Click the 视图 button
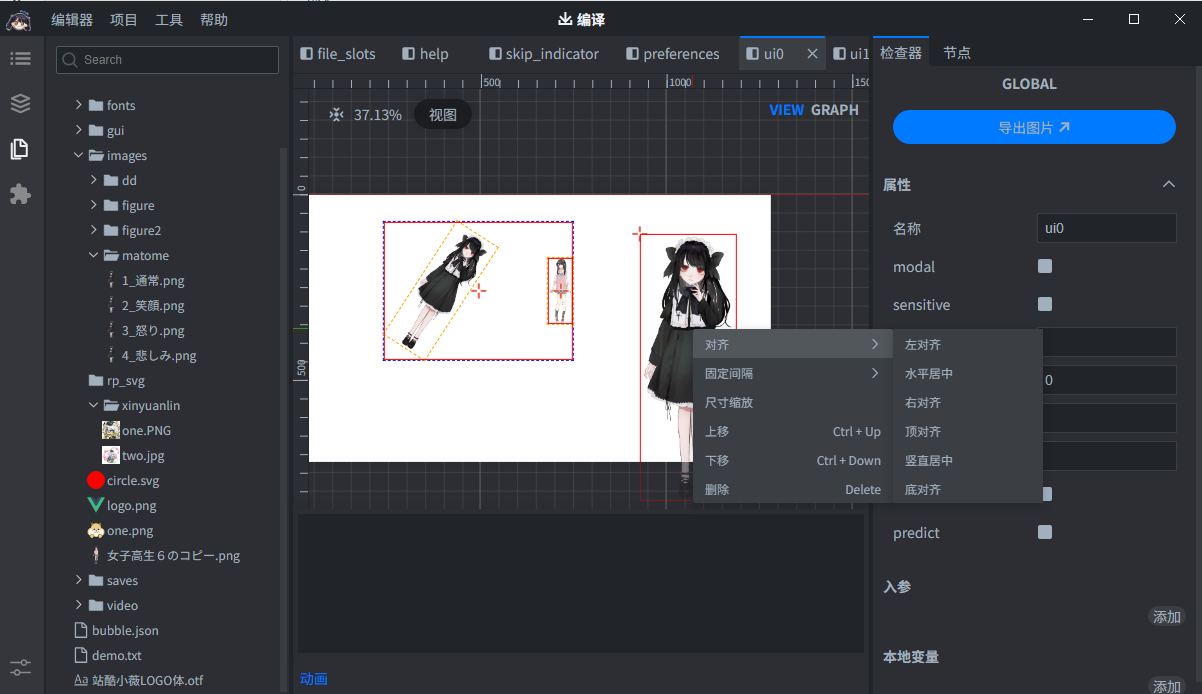This screenshot has height=694, width=1202. [443, 115]
